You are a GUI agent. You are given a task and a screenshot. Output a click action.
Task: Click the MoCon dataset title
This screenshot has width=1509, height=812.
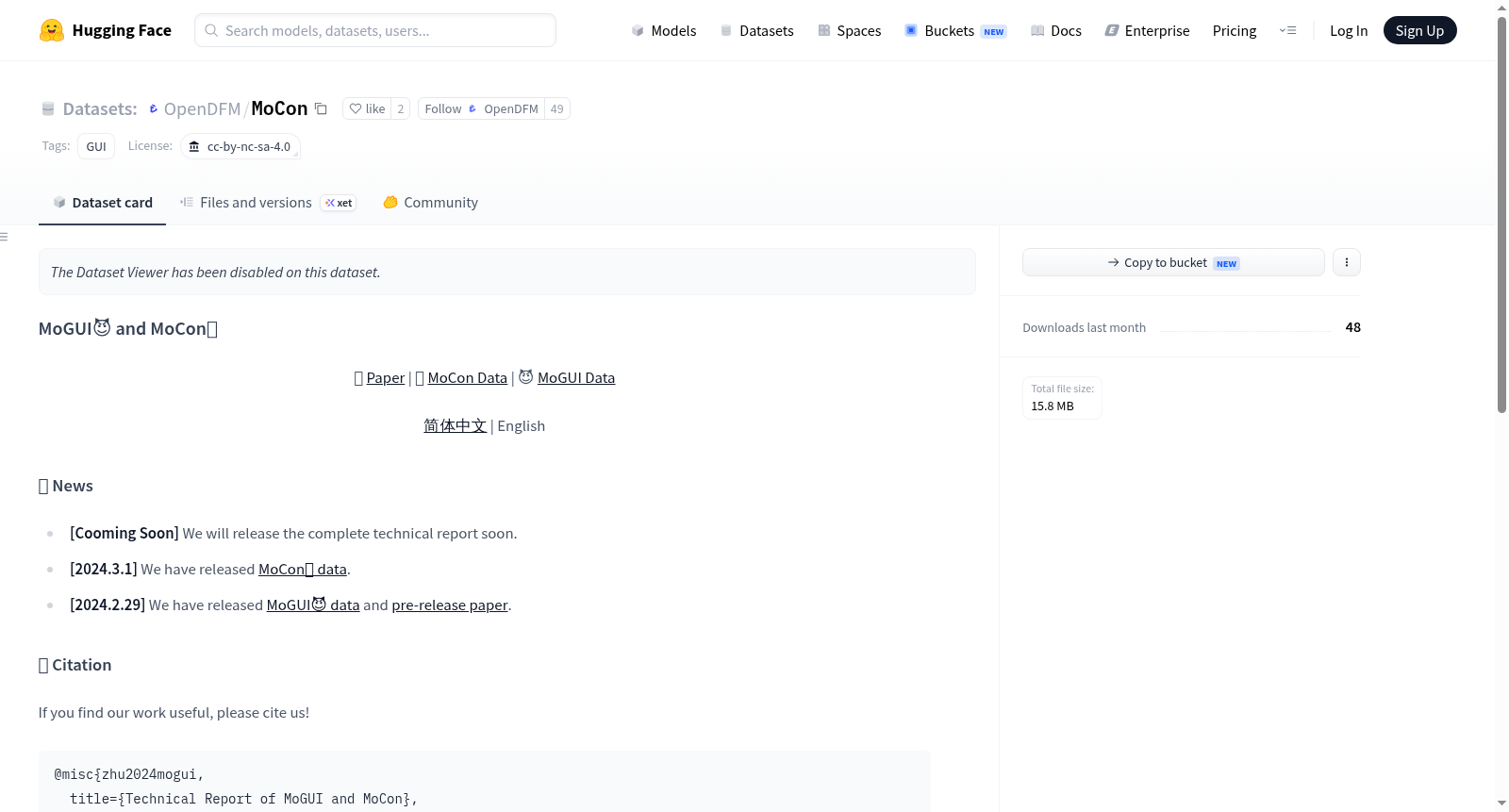click(279, 108)
